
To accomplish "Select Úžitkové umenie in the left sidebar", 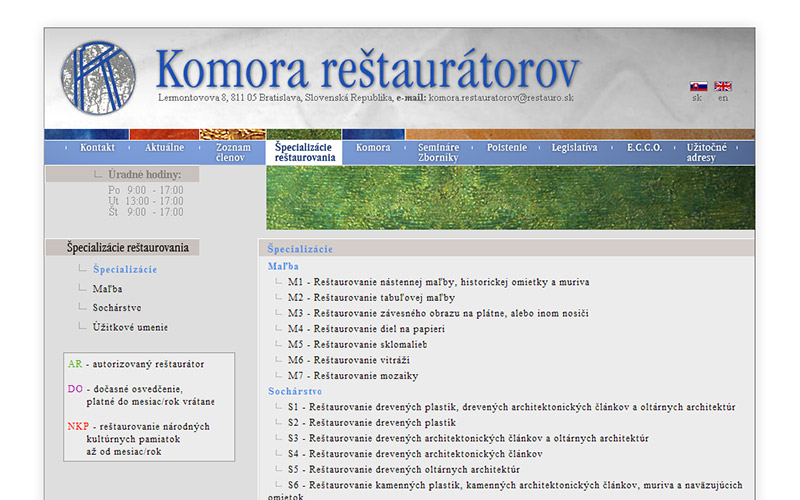I will [130, 327].
